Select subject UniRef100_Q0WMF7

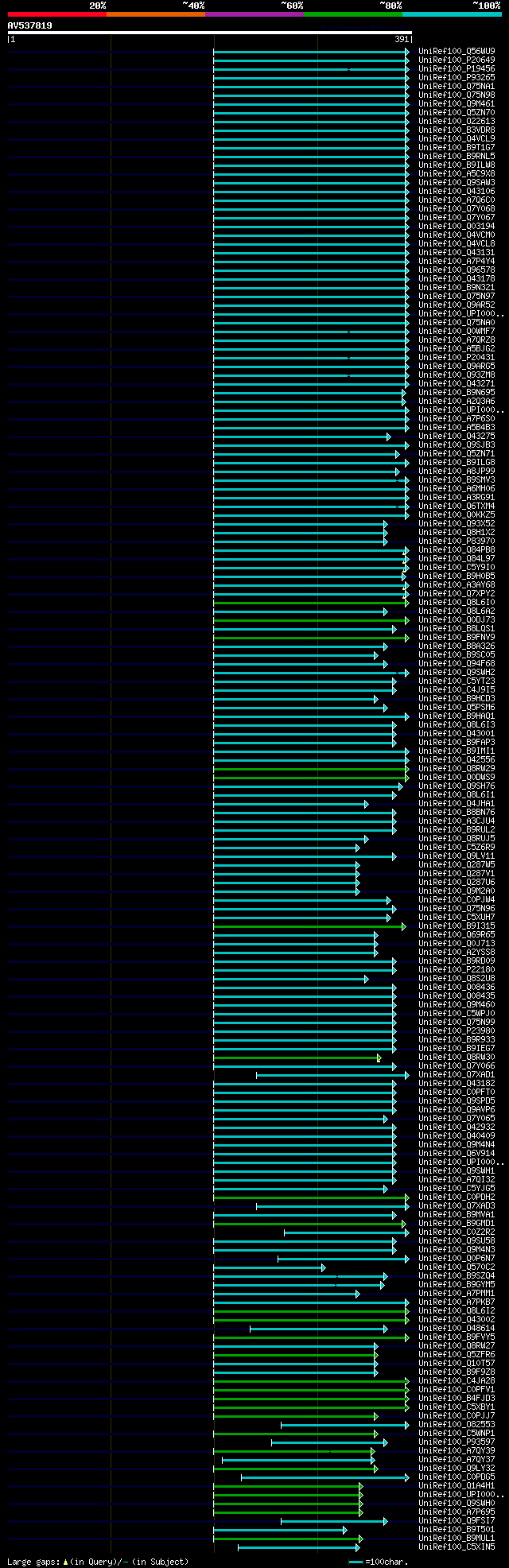click(x=457, y=331)
